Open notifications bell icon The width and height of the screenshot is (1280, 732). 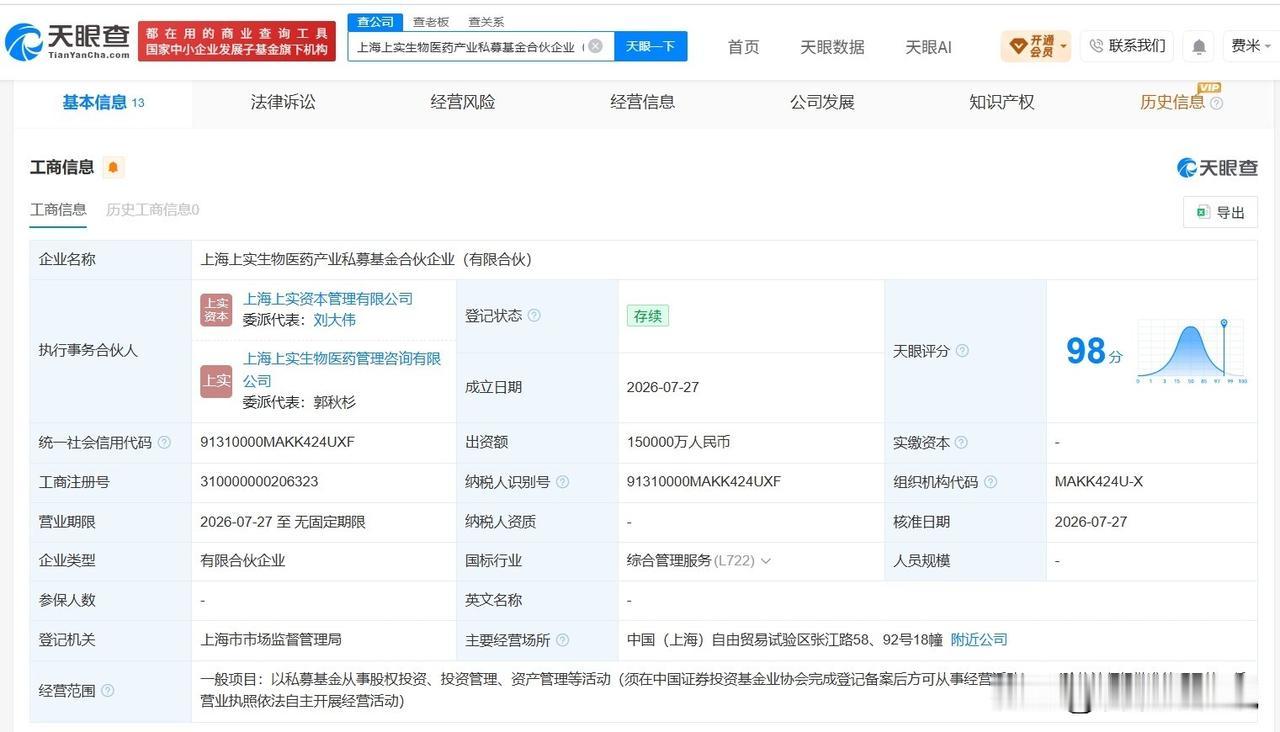pos(1199,47)
